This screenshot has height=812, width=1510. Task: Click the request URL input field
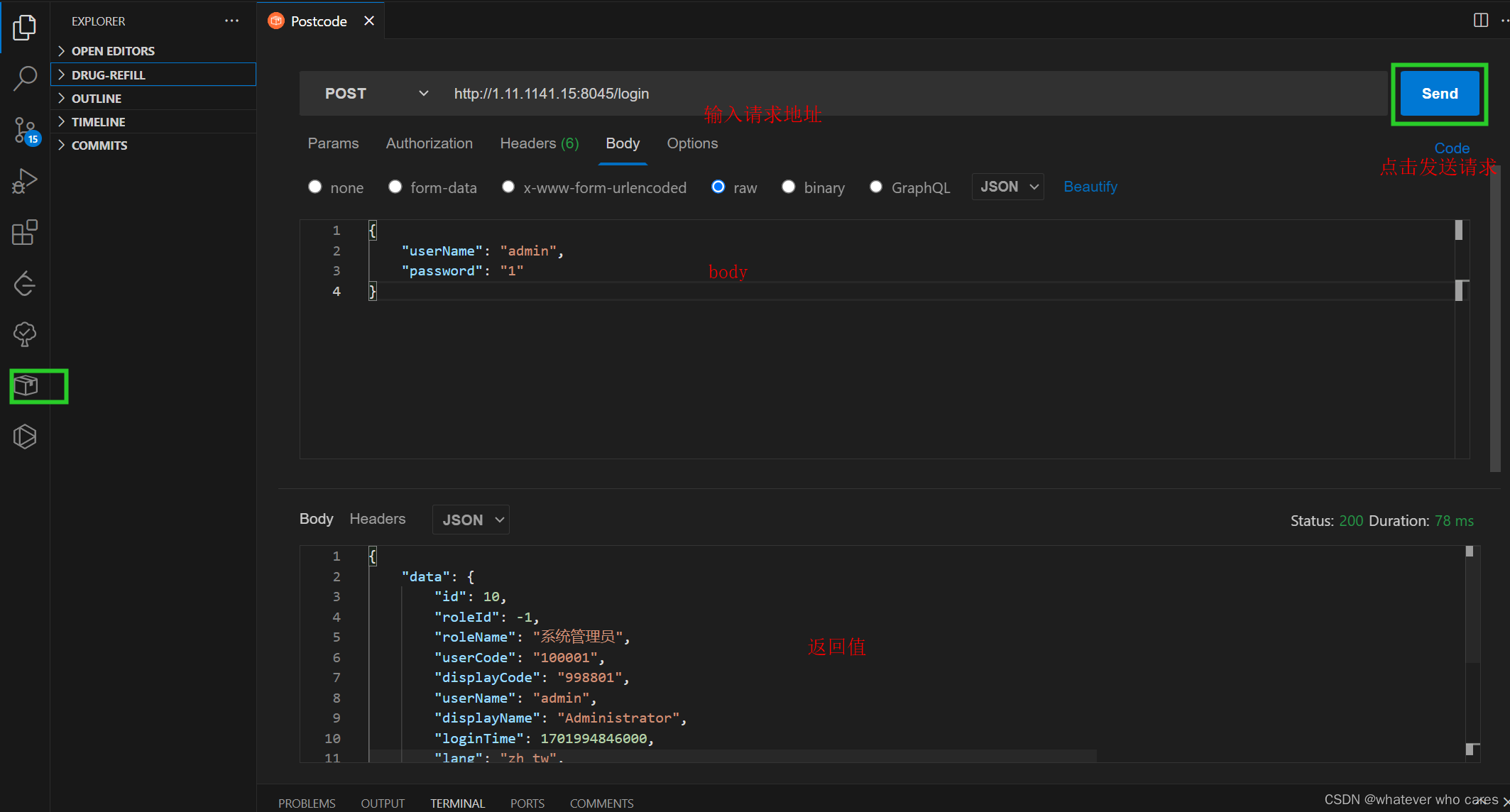click(552, 93)
